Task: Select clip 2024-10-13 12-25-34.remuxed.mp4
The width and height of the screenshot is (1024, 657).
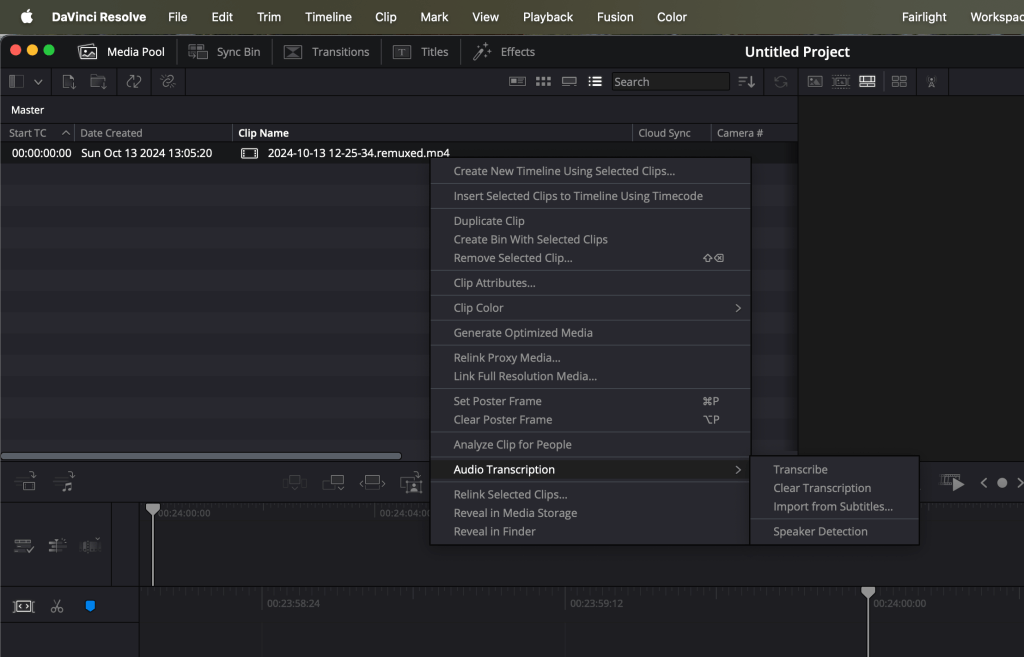Action: [x=359, y=153]
